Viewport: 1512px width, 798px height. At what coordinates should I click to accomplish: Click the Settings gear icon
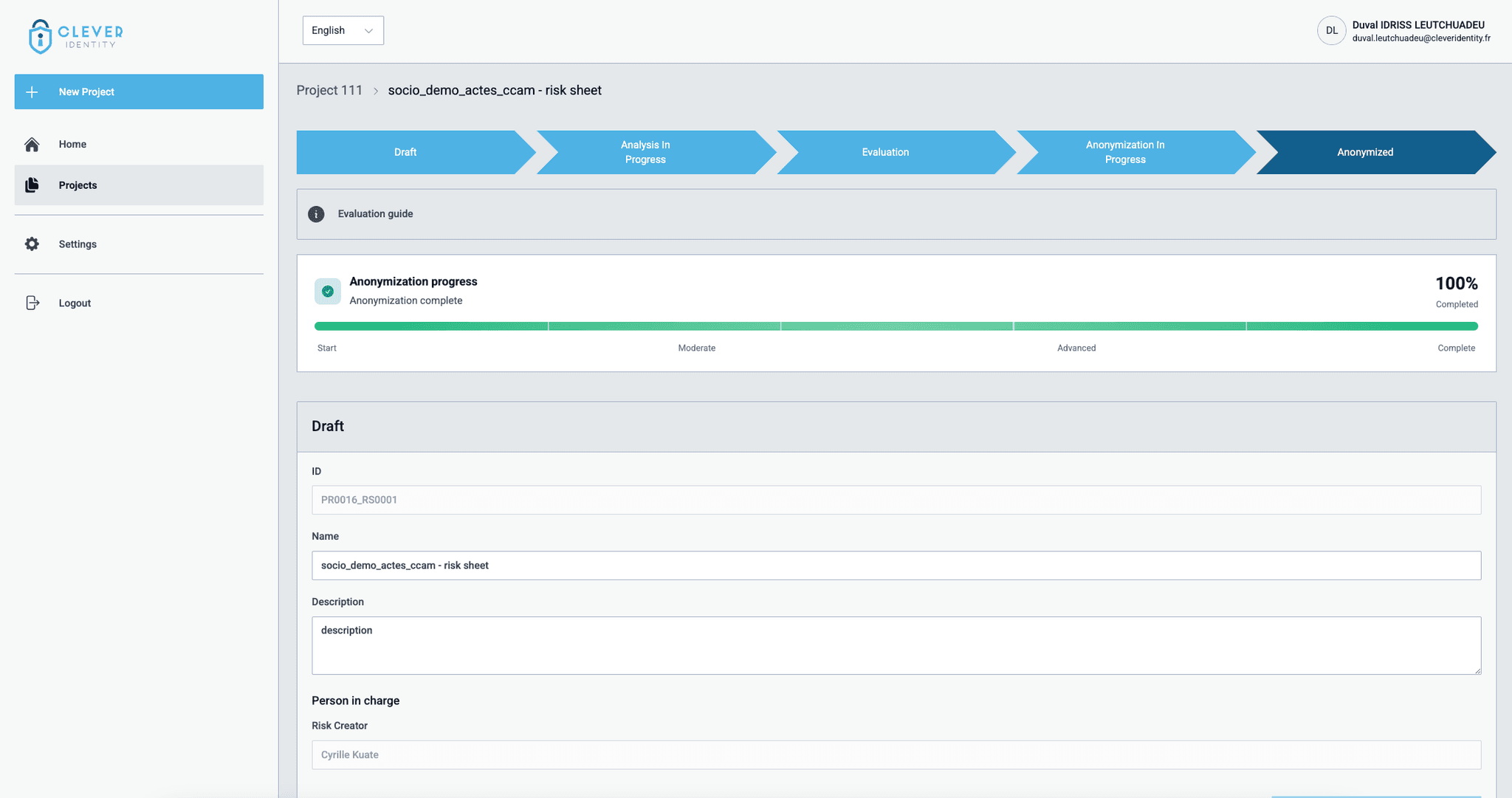click(32, 244)
